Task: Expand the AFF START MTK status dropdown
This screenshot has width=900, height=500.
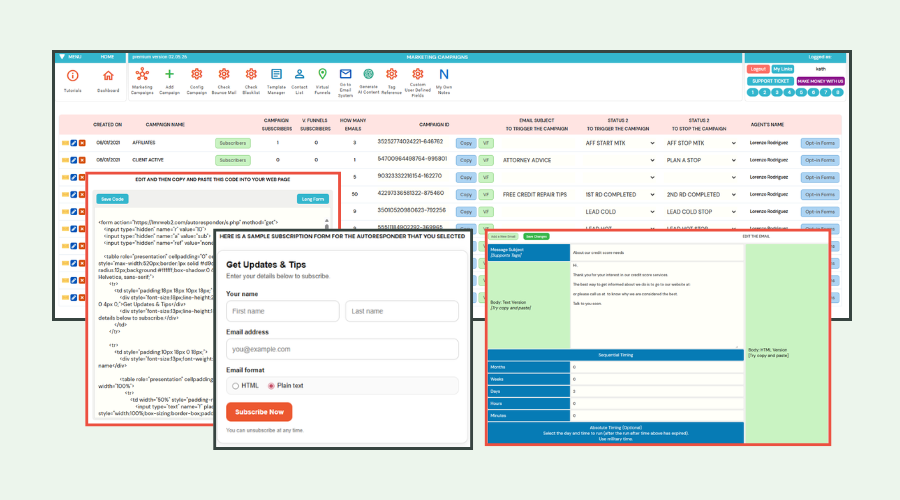Action: [x=620, y=143]
